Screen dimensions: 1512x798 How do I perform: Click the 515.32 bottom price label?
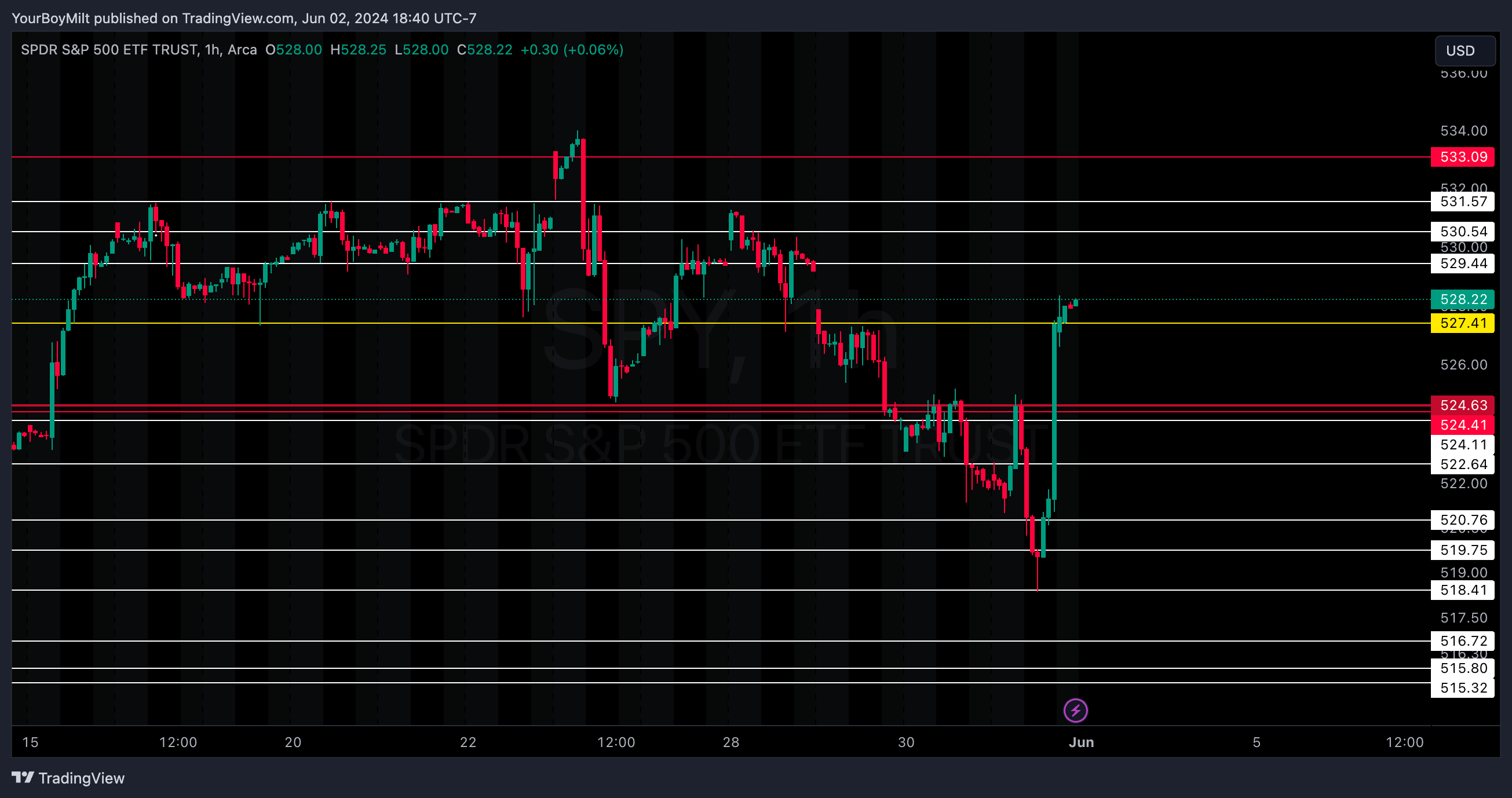coord(1463,688)
